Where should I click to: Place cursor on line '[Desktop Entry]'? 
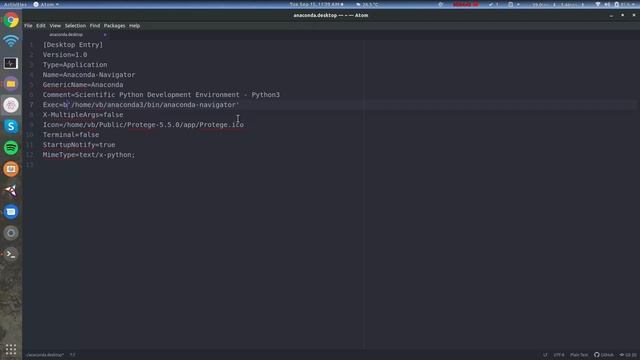pos(73,45)
